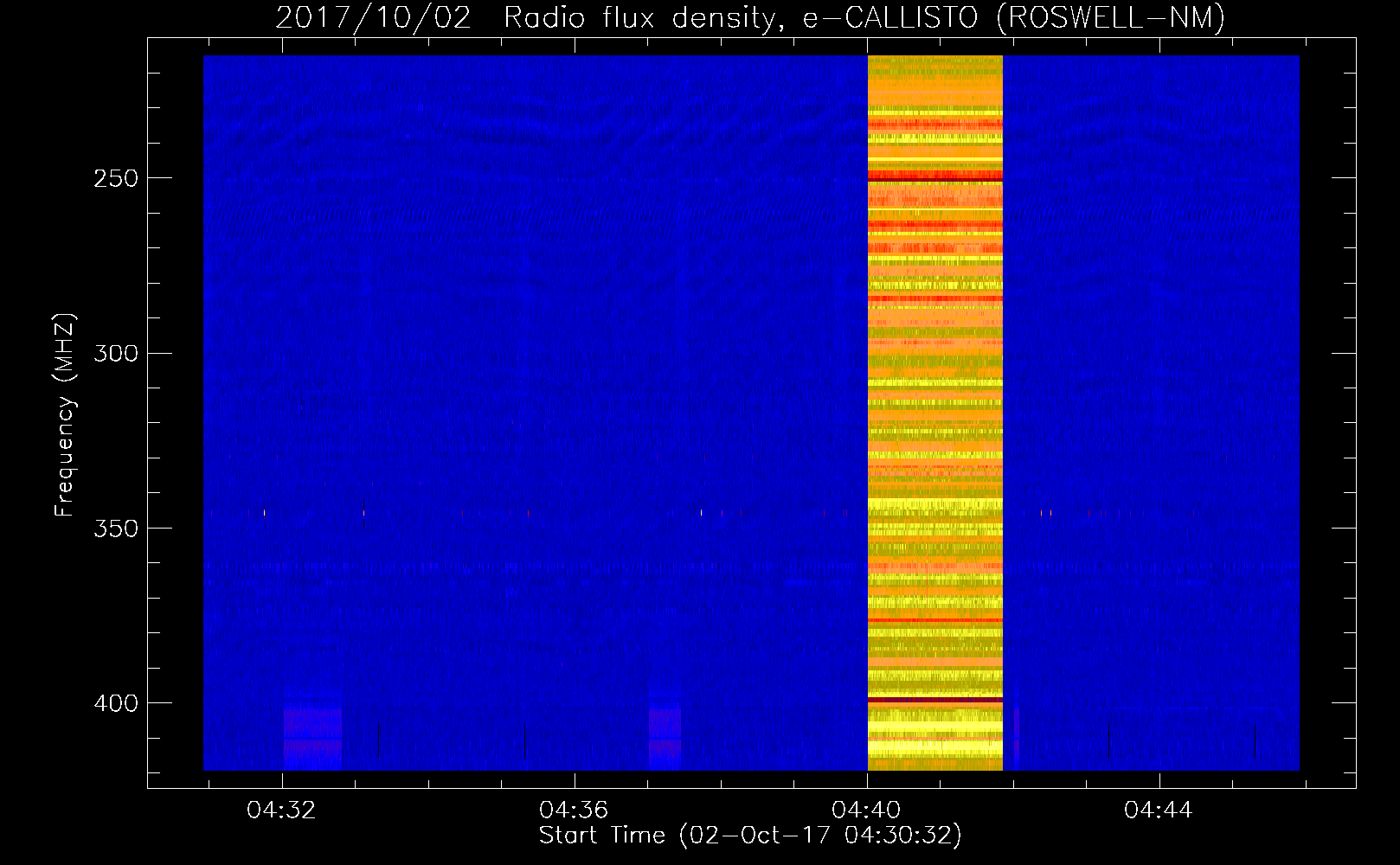Click the 'Start Time (02-Oct-17 04:30:32)' label
The height and width of the screenshot is (865, 1400).
click(750, 836)
